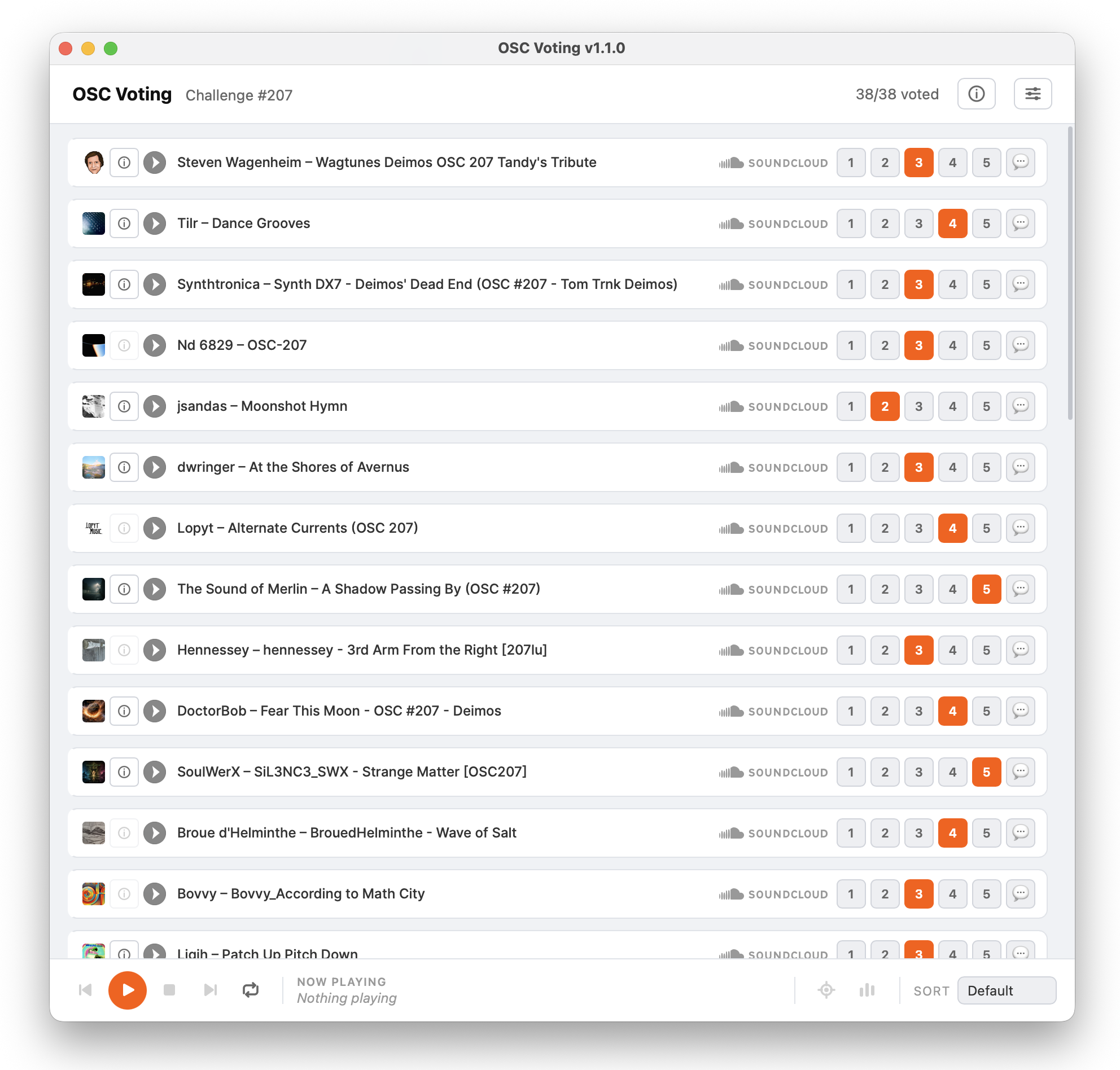Image resolution: width=1120 pixels, height=1070 pixels.
Task: Click 'dwringer – At the Shores of Avernus' title
Action: pos(292,467)
